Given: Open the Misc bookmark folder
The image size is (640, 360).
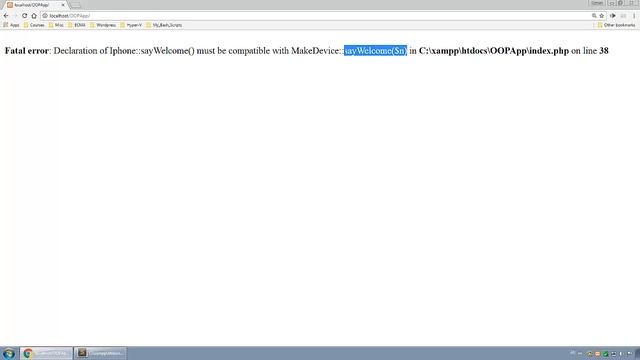Looking at the screenshot, I should tap(56, 25).
